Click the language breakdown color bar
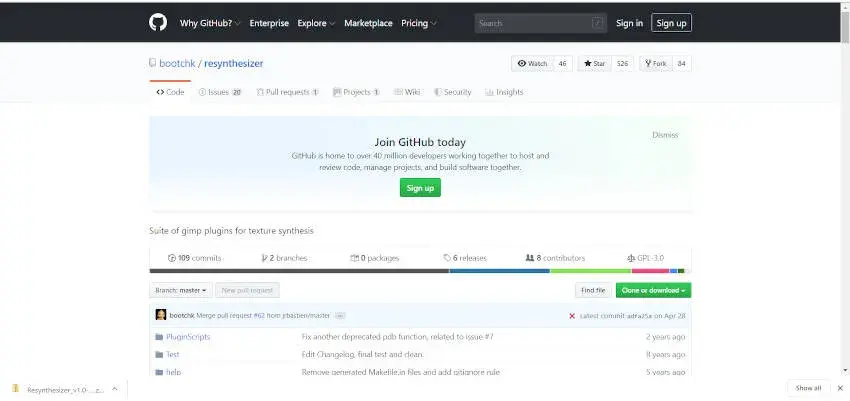Viewport: 850px width, 401px height. click(420, 270)
